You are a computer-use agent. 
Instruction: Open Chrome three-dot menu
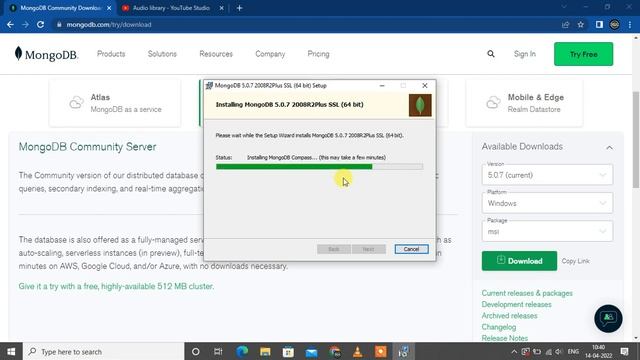coord(630,25)
